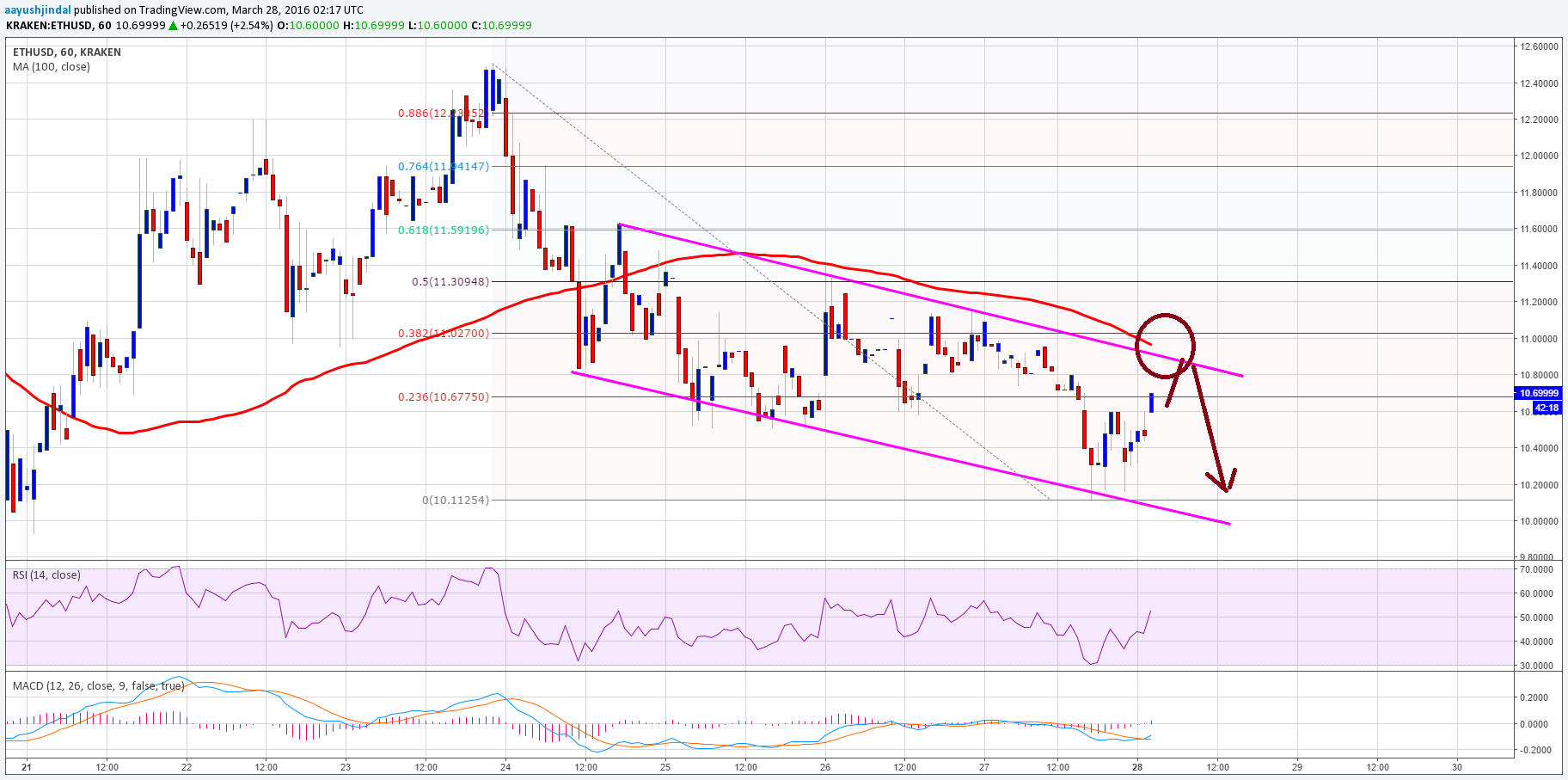Select the MA (100, close) indicator label
The image size is (1568, 780).
click(x=52, y=67)
